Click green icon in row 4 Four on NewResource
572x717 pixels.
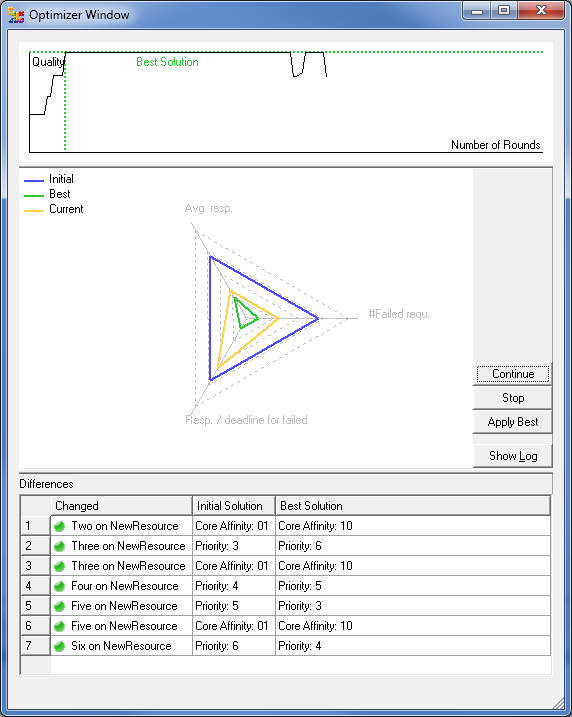point(59,586)
